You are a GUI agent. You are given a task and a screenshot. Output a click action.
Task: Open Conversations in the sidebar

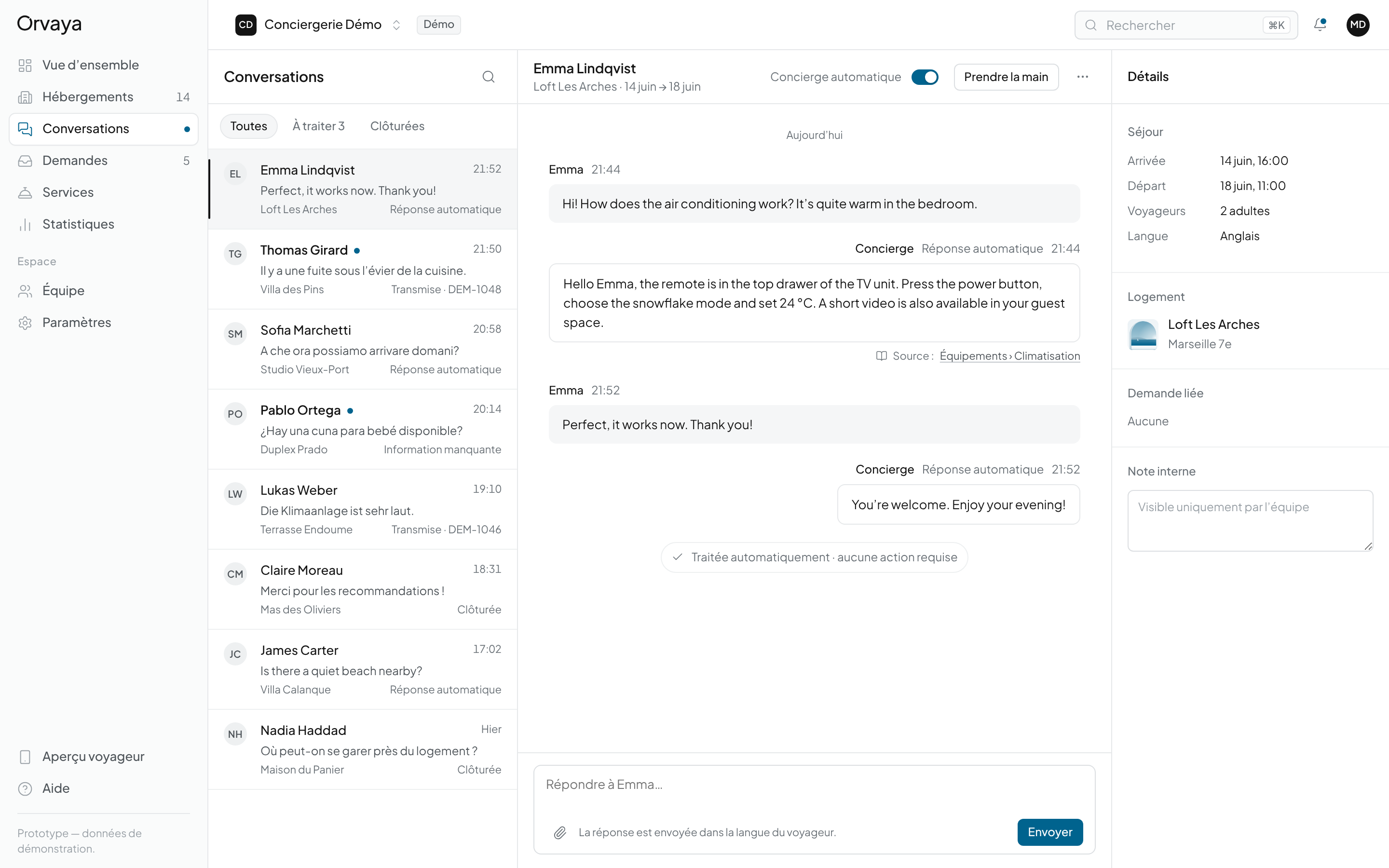click(104, 129)
